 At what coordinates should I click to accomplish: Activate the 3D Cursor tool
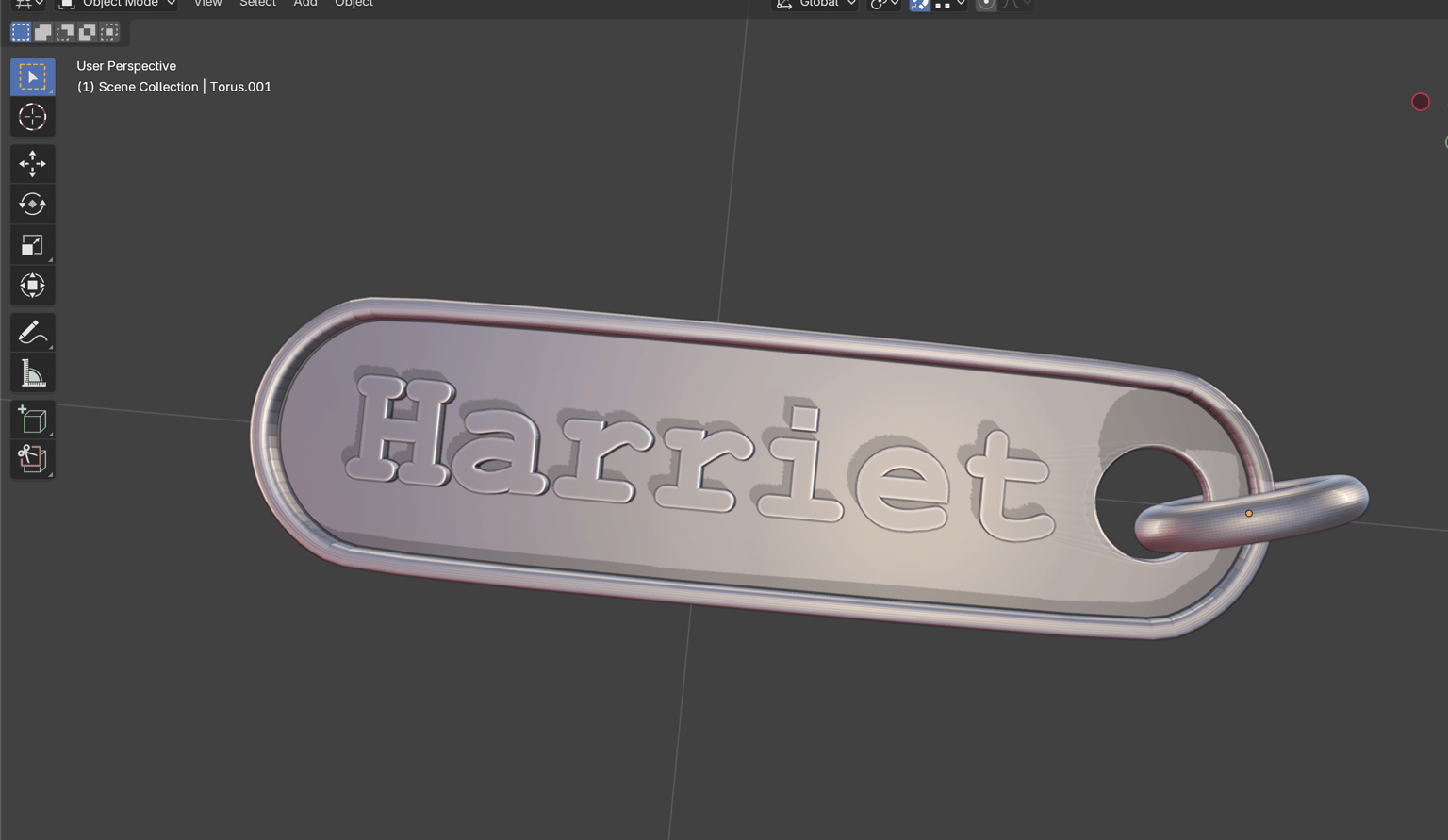[x=32, y=117]
